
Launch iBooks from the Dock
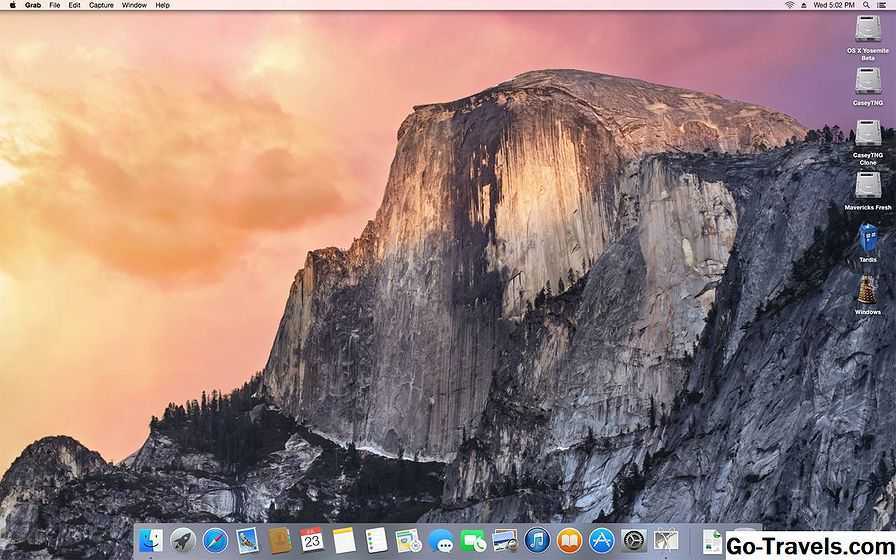[x=569, y=541]
